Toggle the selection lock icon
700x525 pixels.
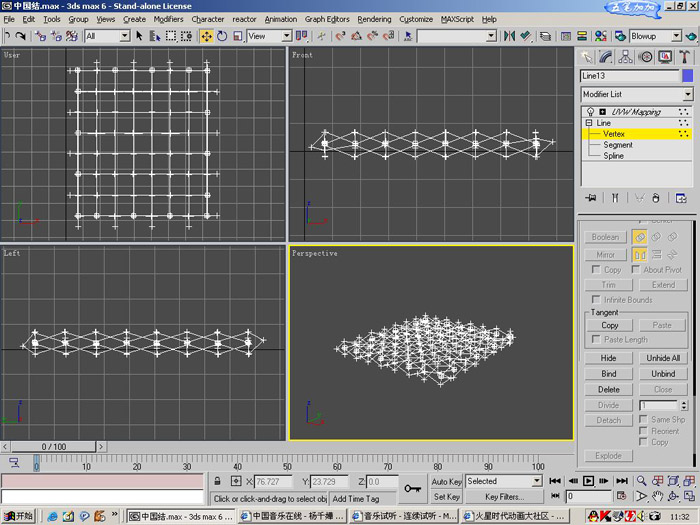(217, 481)
